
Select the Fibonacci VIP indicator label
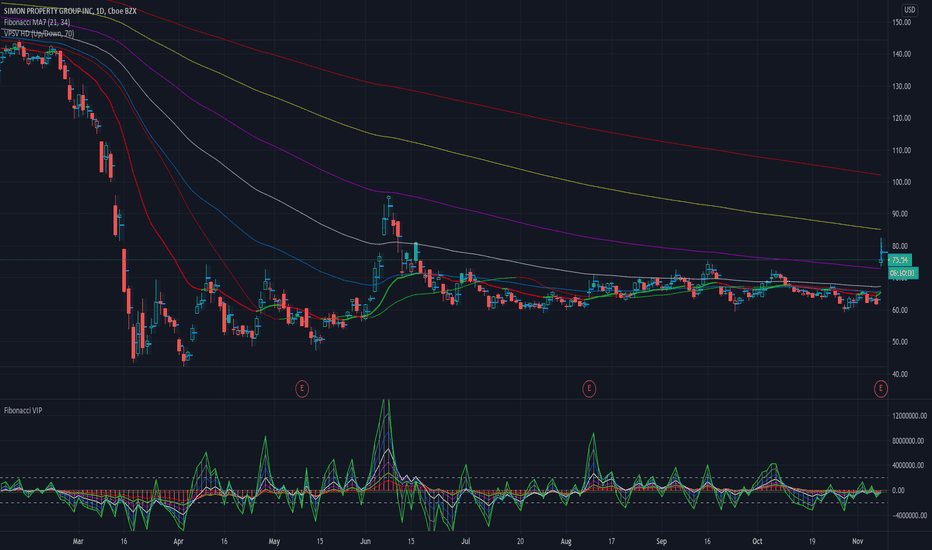coord(23,410)
